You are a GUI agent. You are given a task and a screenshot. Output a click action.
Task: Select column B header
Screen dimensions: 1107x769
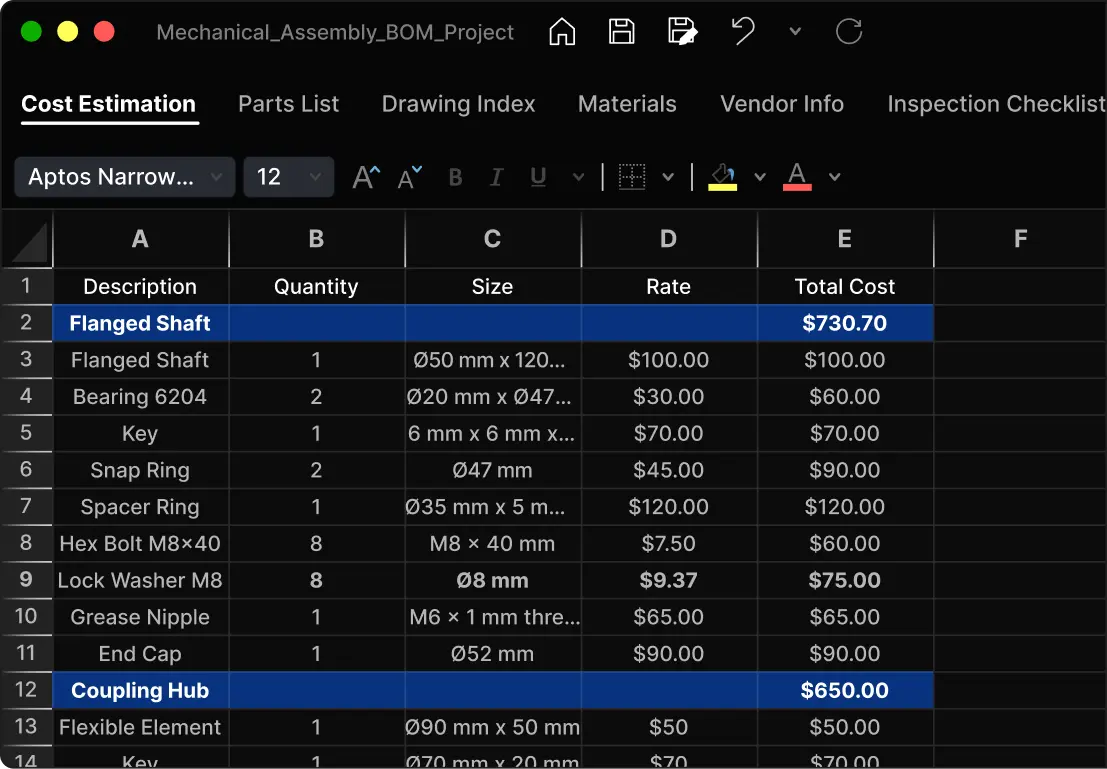click(316, 239)
